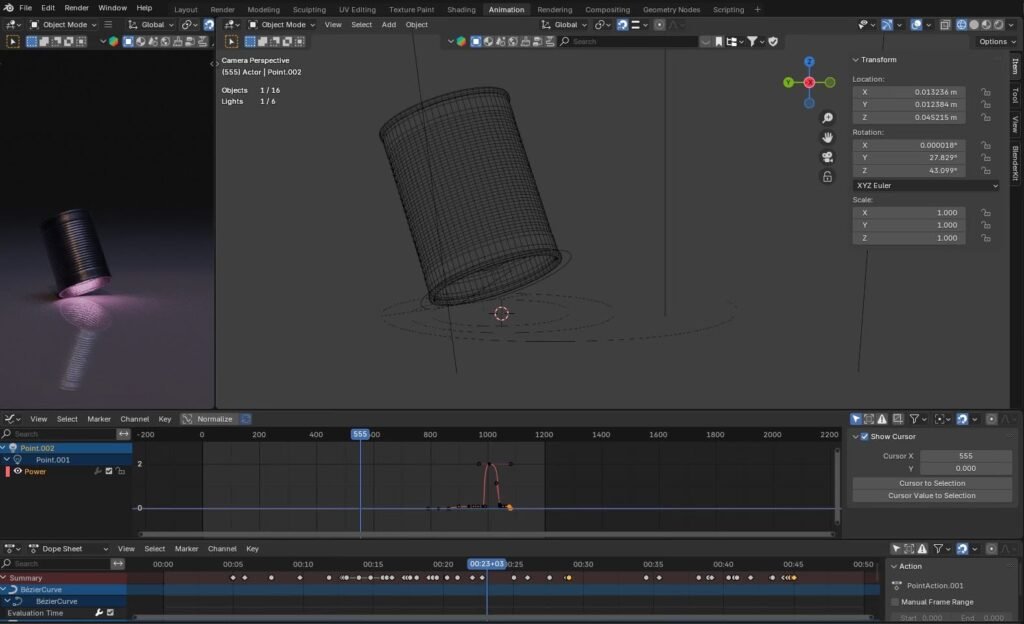Click the filter funnel icon in graph editor

[x=914, y=419]
